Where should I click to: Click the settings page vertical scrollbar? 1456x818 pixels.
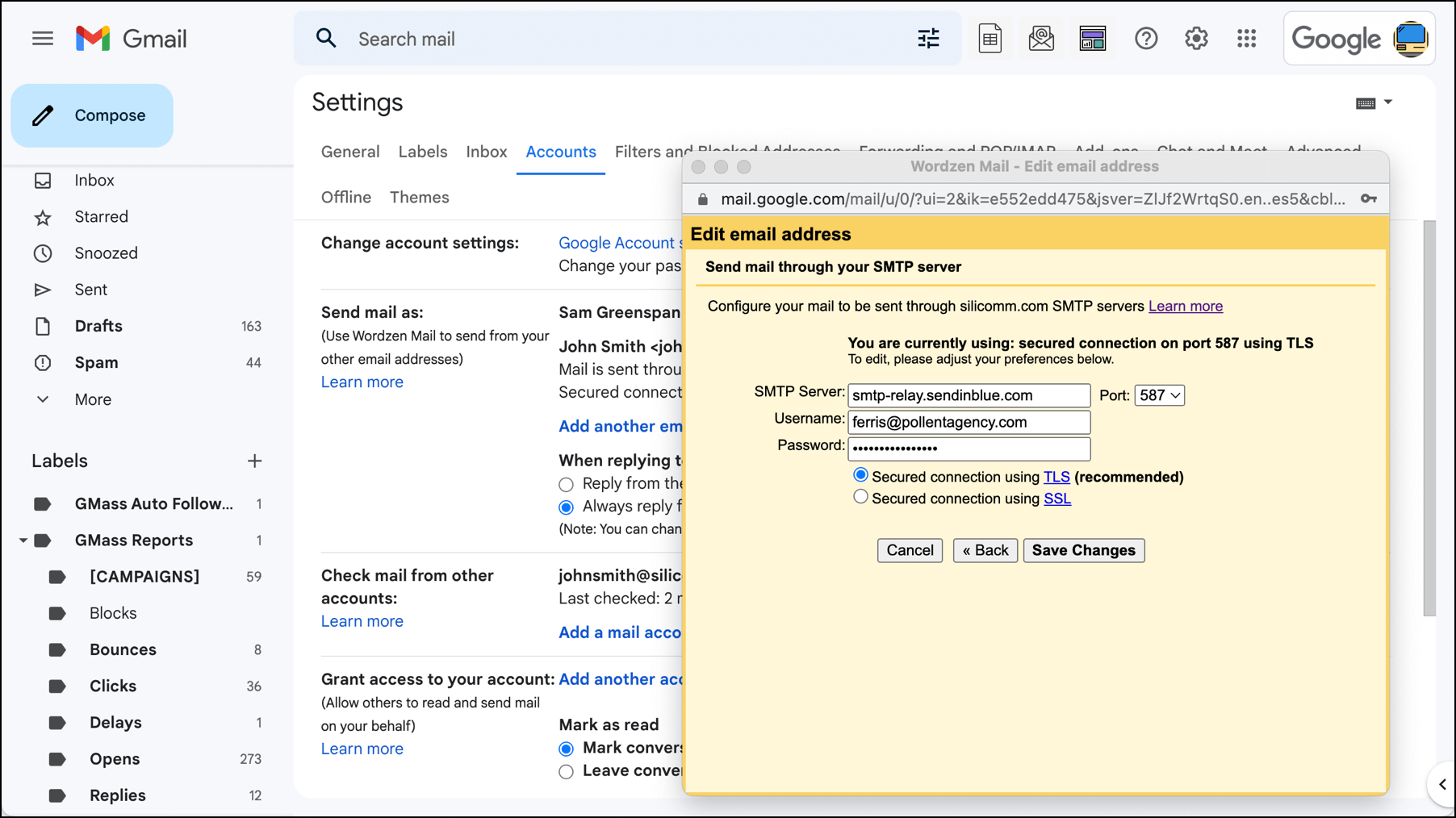(x=1429, y=418)
